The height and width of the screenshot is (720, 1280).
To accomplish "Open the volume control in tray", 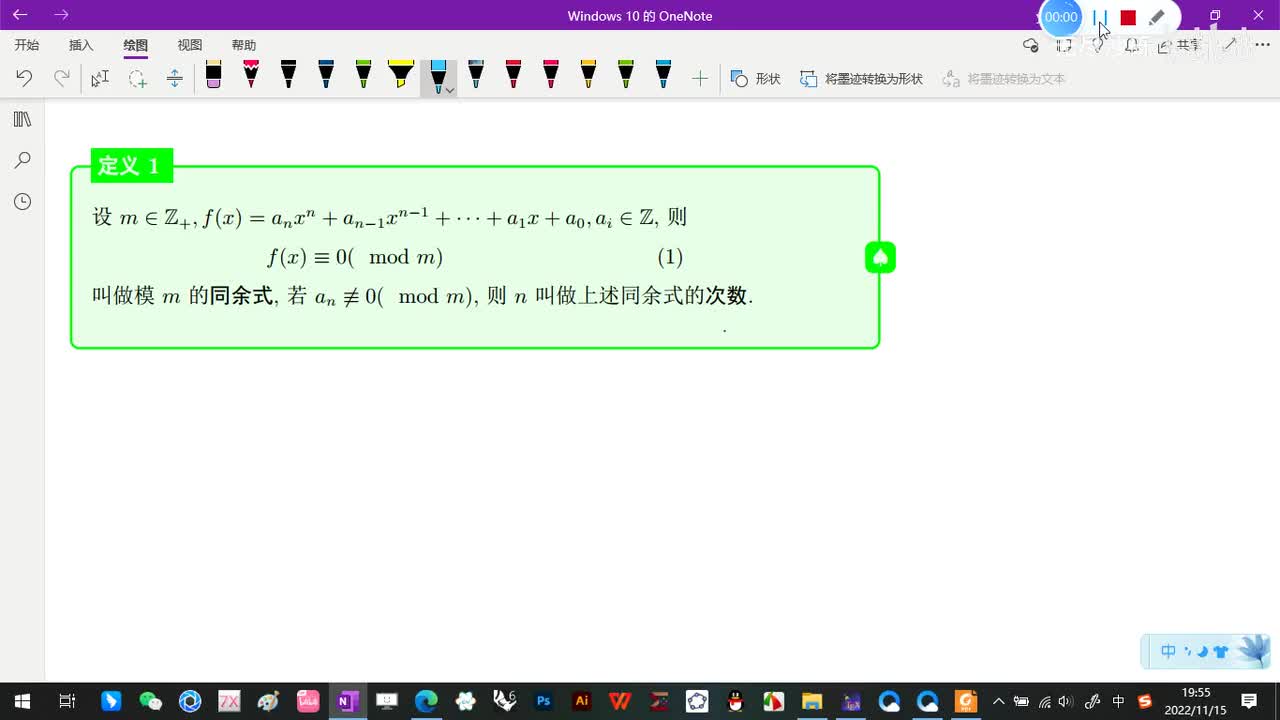I will coord(1066,701).
